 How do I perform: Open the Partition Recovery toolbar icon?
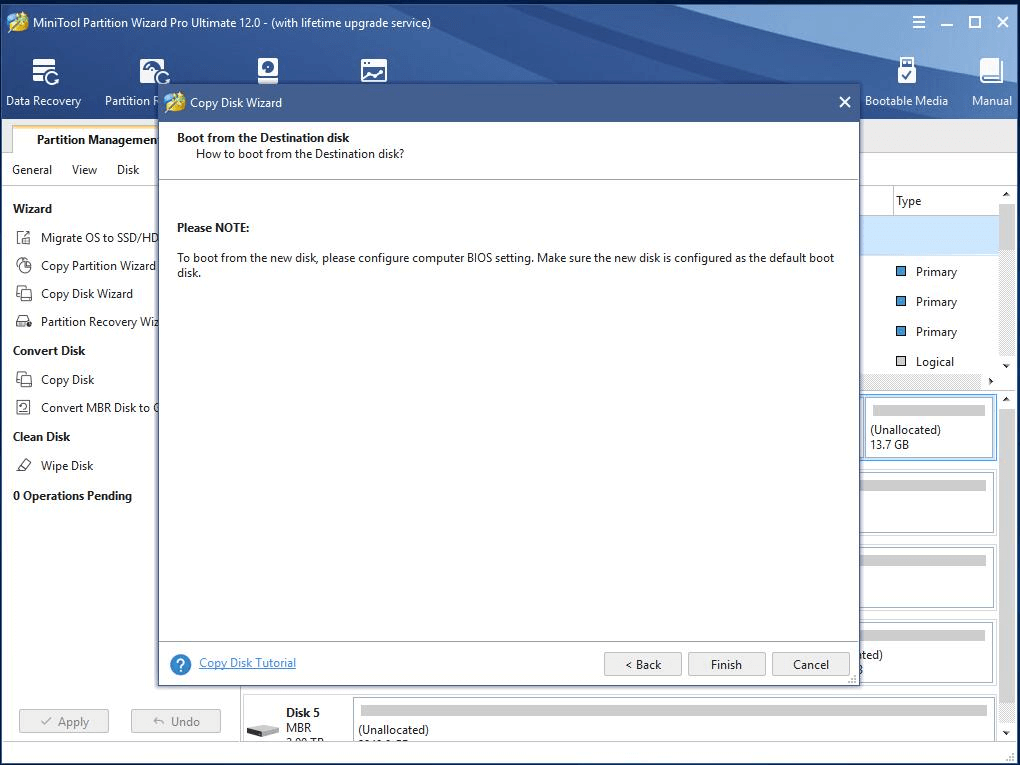155,70
